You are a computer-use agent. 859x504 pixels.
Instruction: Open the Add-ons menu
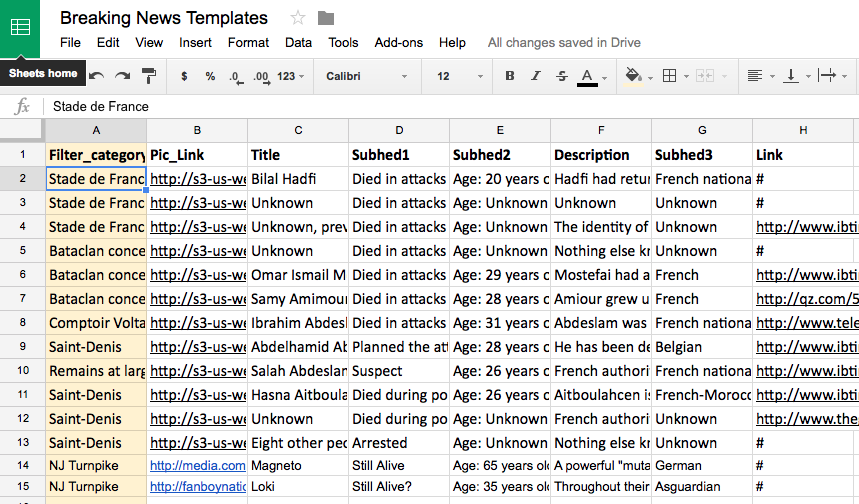pos(398,43)
